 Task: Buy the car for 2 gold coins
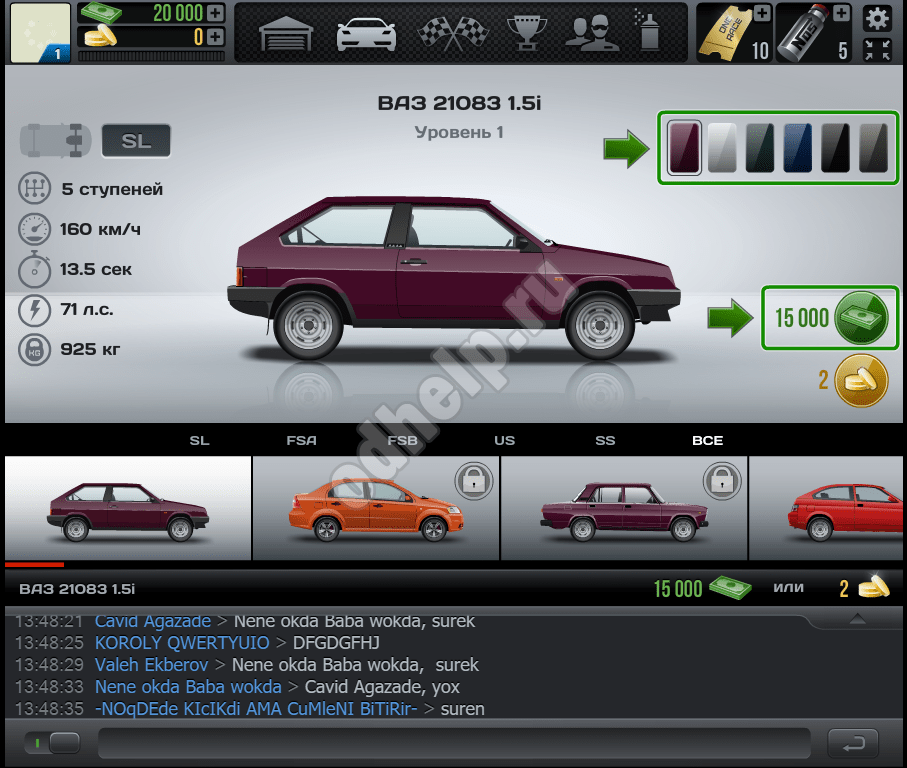coord(860,381)
